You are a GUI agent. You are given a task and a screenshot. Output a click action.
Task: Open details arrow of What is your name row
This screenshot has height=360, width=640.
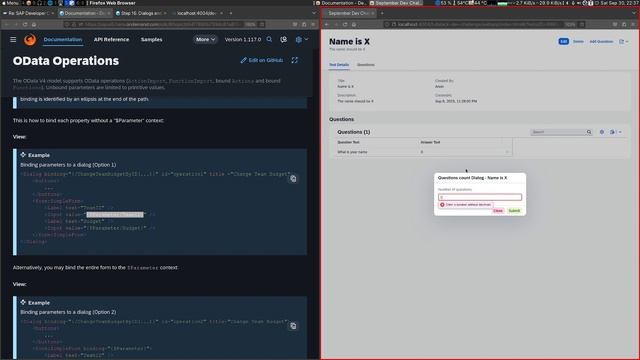pyautogui.click(x=507, y=152)
